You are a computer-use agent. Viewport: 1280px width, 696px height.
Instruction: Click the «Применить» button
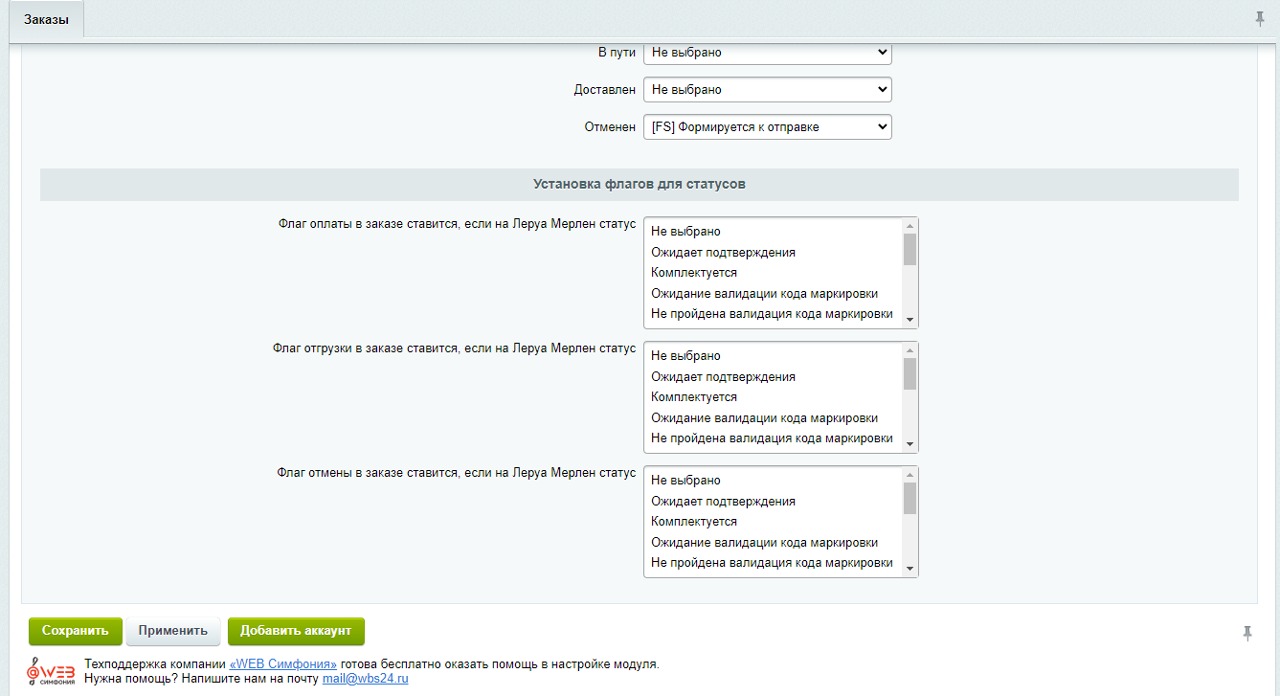coord(173,631)
